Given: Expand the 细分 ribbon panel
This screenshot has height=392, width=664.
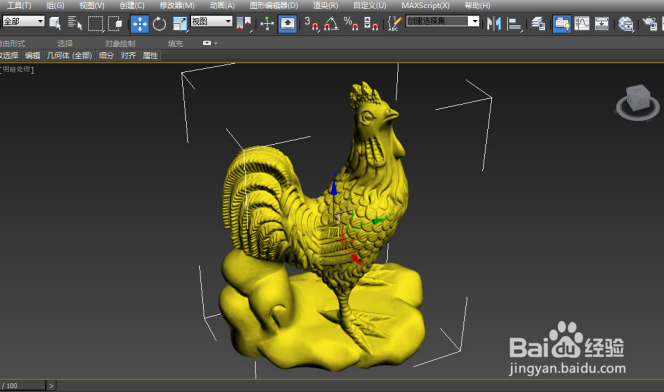Looking at the screenshot, I should click(106, 55).
